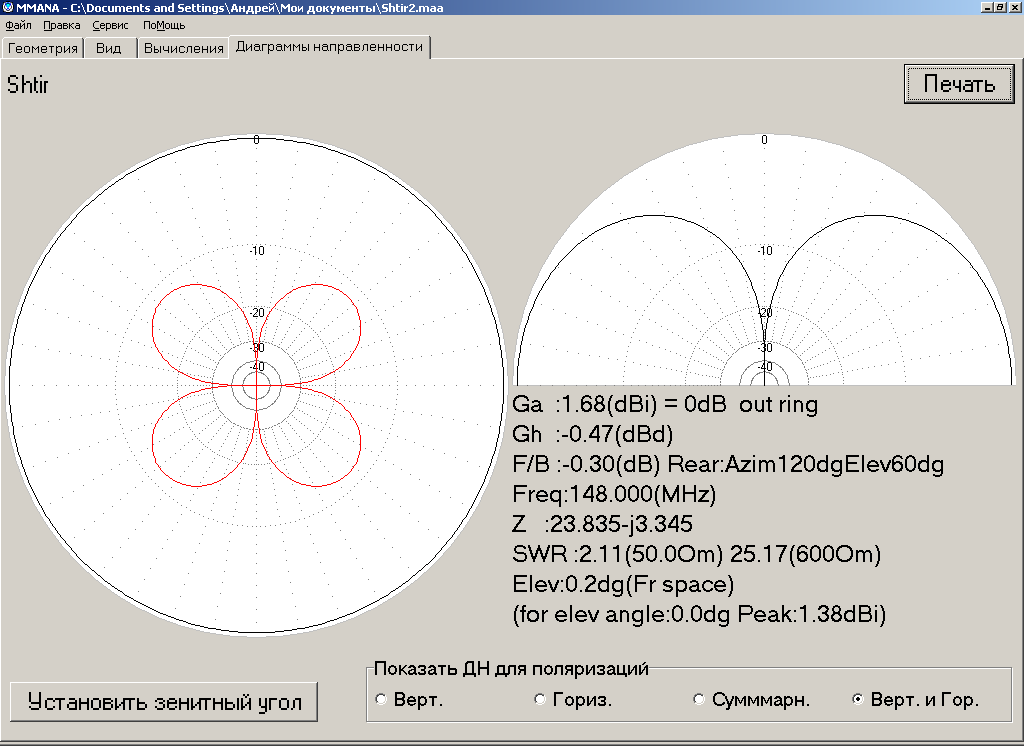Select the Сумммарн. polarization radio button
This screenshot has height=746, width=1024.
tap(751, 700)
